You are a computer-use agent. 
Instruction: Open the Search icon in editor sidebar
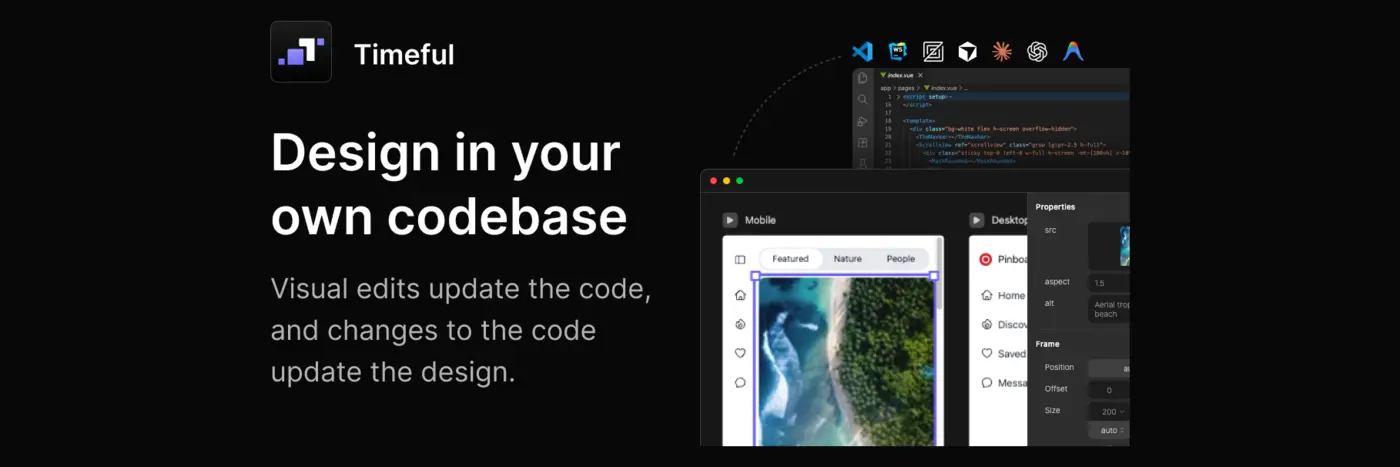click(x=862, y=99)
